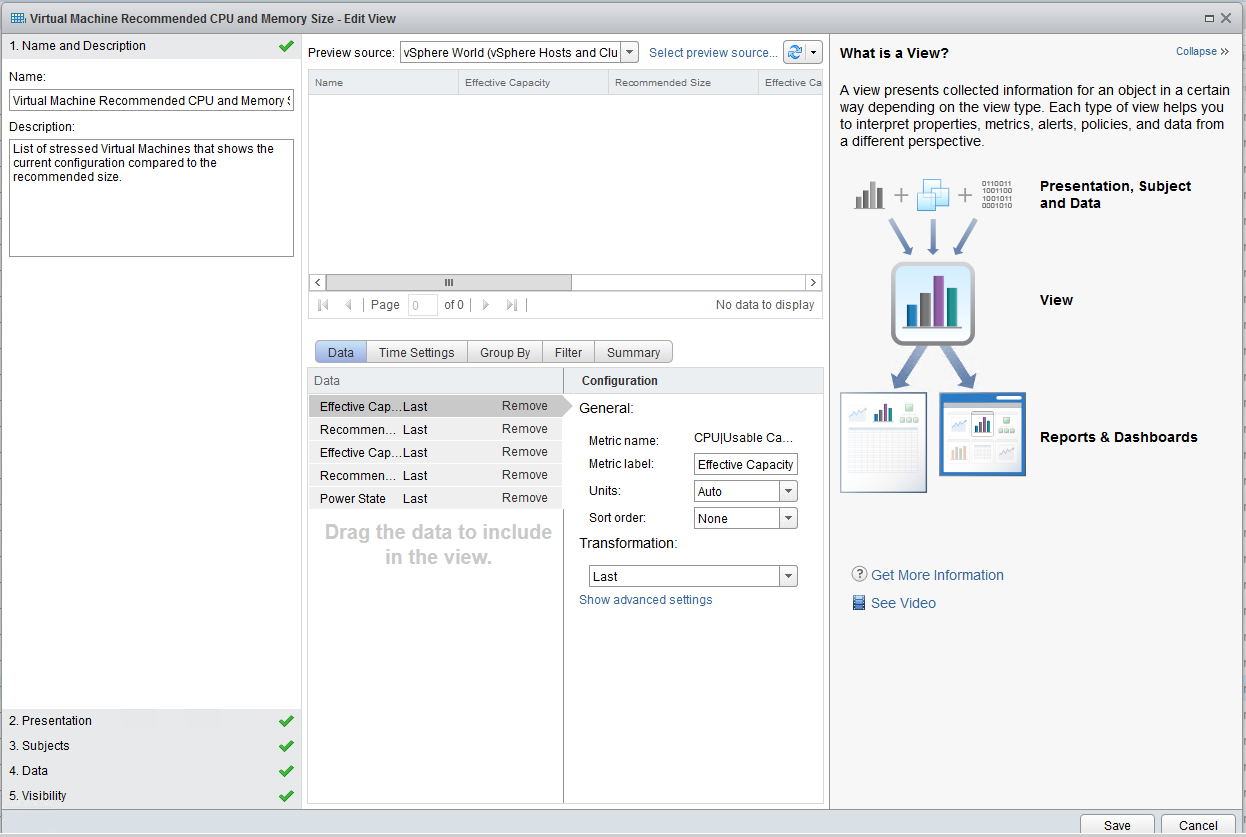The width and height of the screenshot is (1246, 837).
Task: Click the Dashboards thumbnail illustration
Action: [x=982, y=434]
